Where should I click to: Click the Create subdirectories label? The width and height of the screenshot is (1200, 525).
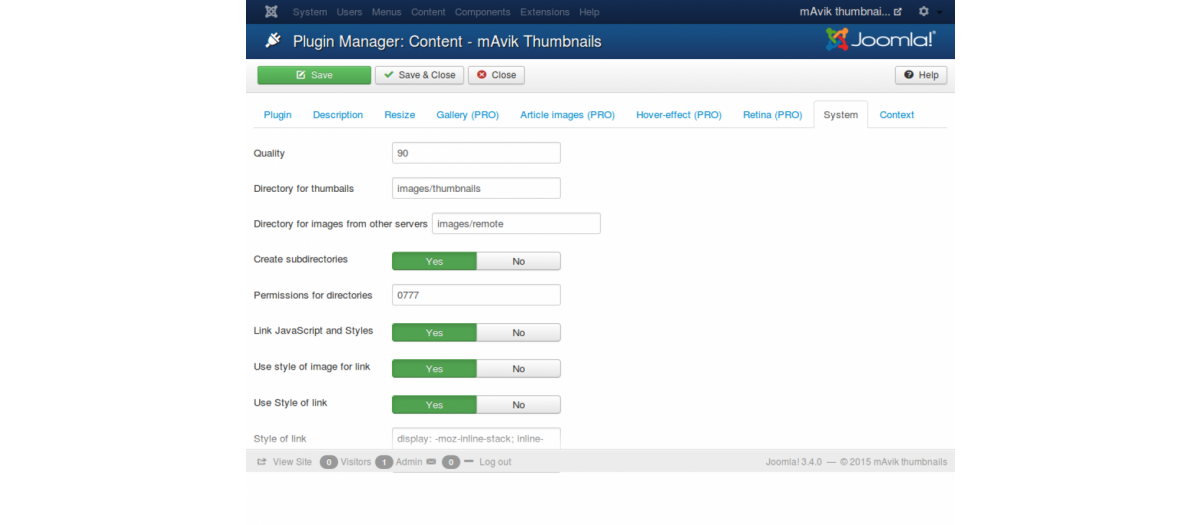pyautogui.click(x=301, y=259)
